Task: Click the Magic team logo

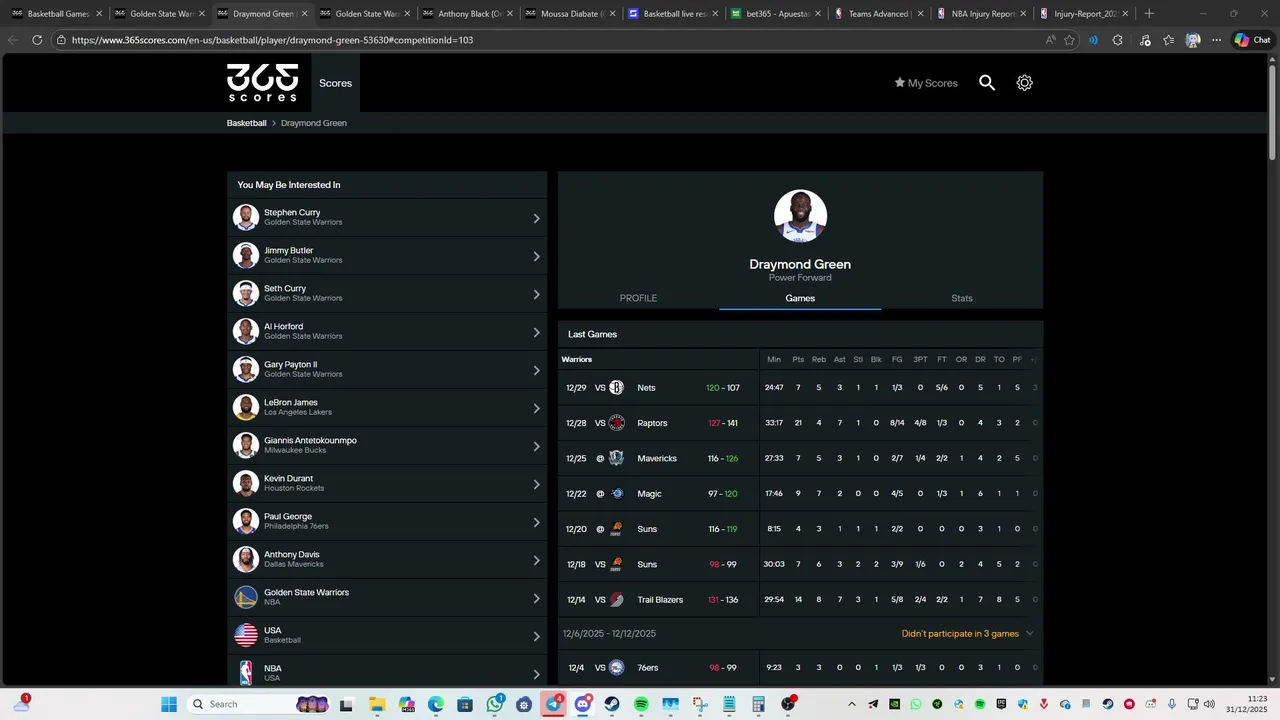Action: pyautogui.click(x=616, y=494)
